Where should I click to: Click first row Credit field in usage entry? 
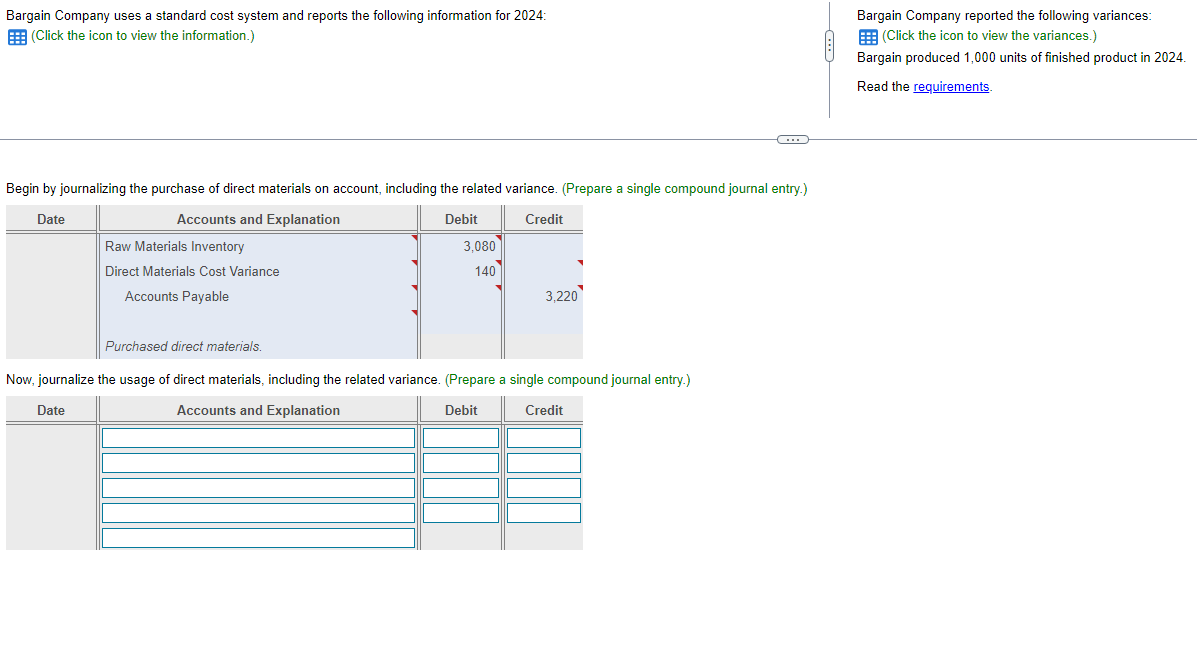point(544,438)
